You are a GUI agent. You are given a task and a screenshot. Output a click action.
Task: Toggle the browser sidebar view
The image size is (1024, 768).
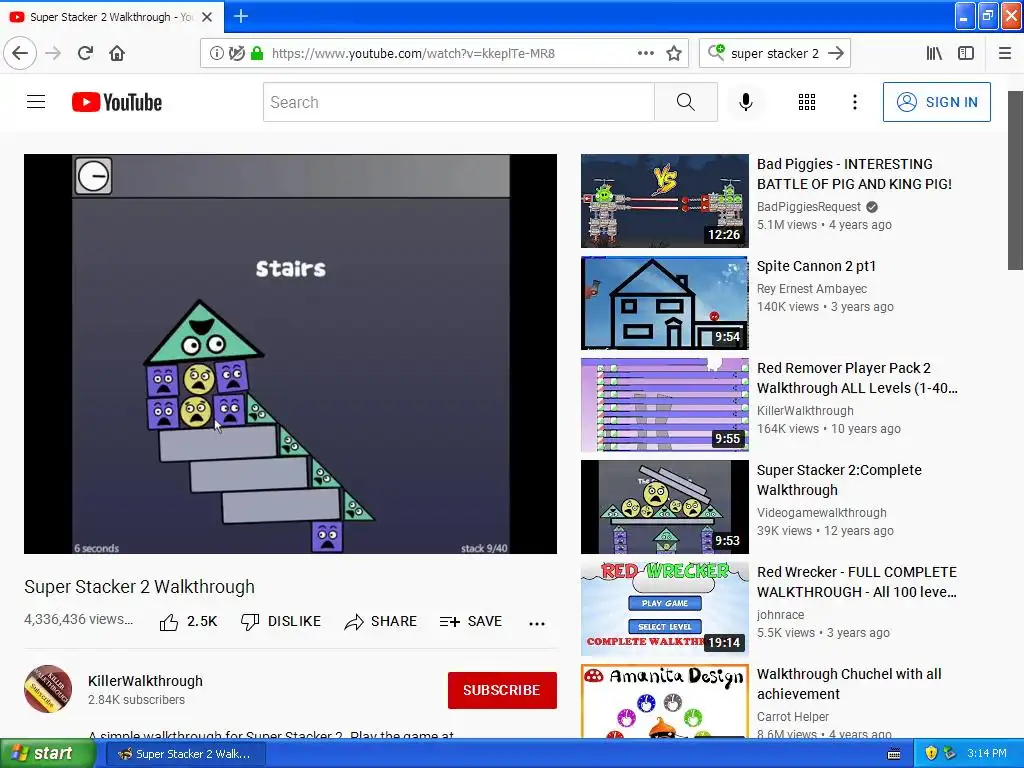tap(966, 53)
